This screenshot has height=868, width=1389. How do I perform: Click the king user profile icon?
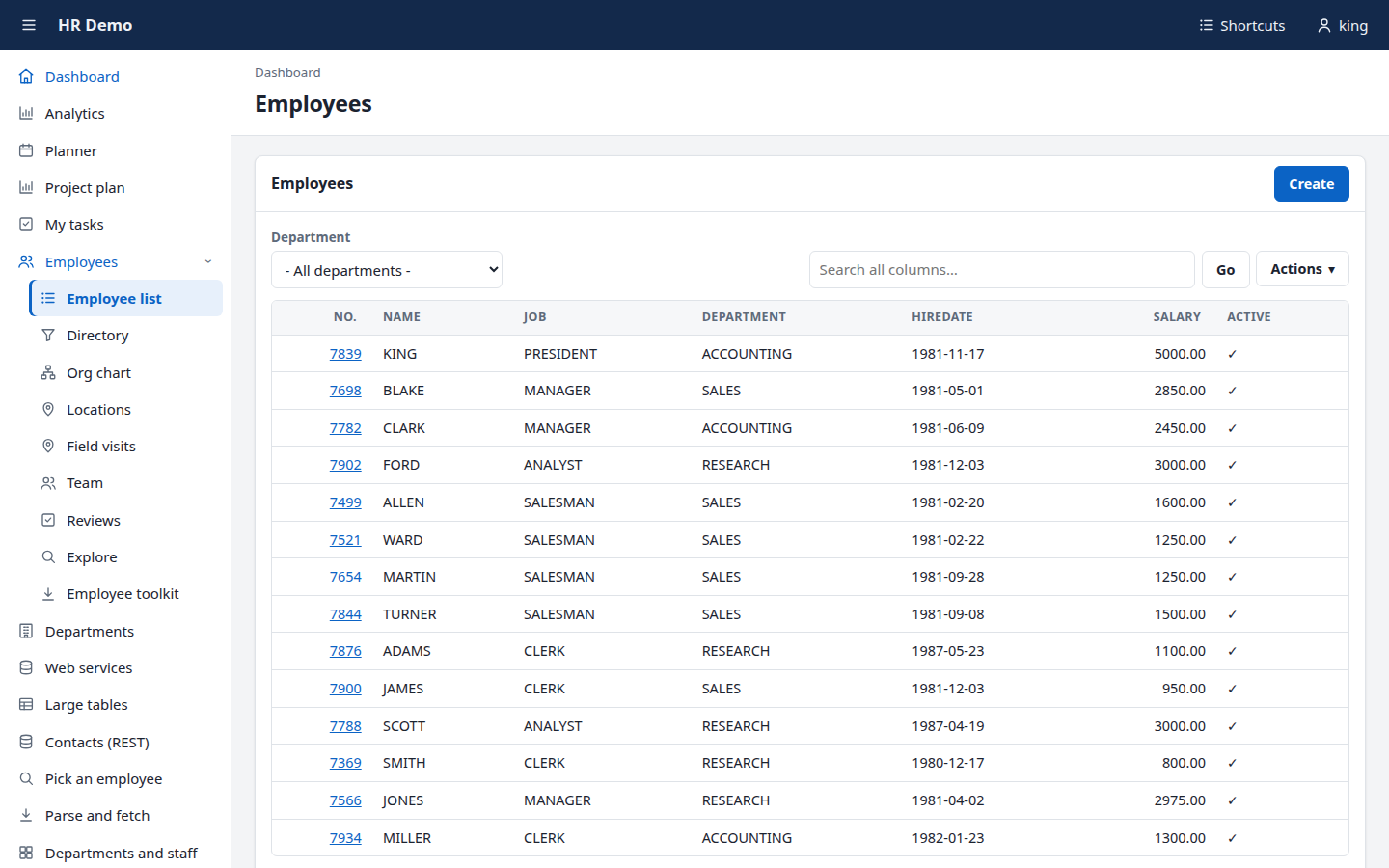[1324, 25]
